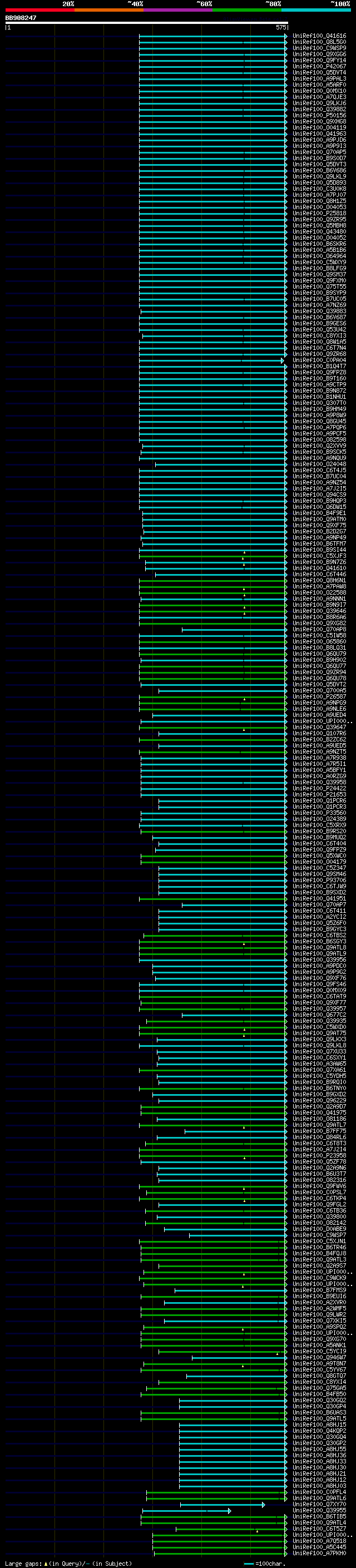
Task: Click the UniRef100_C6T446 label
Action: (x=319, y=574)
